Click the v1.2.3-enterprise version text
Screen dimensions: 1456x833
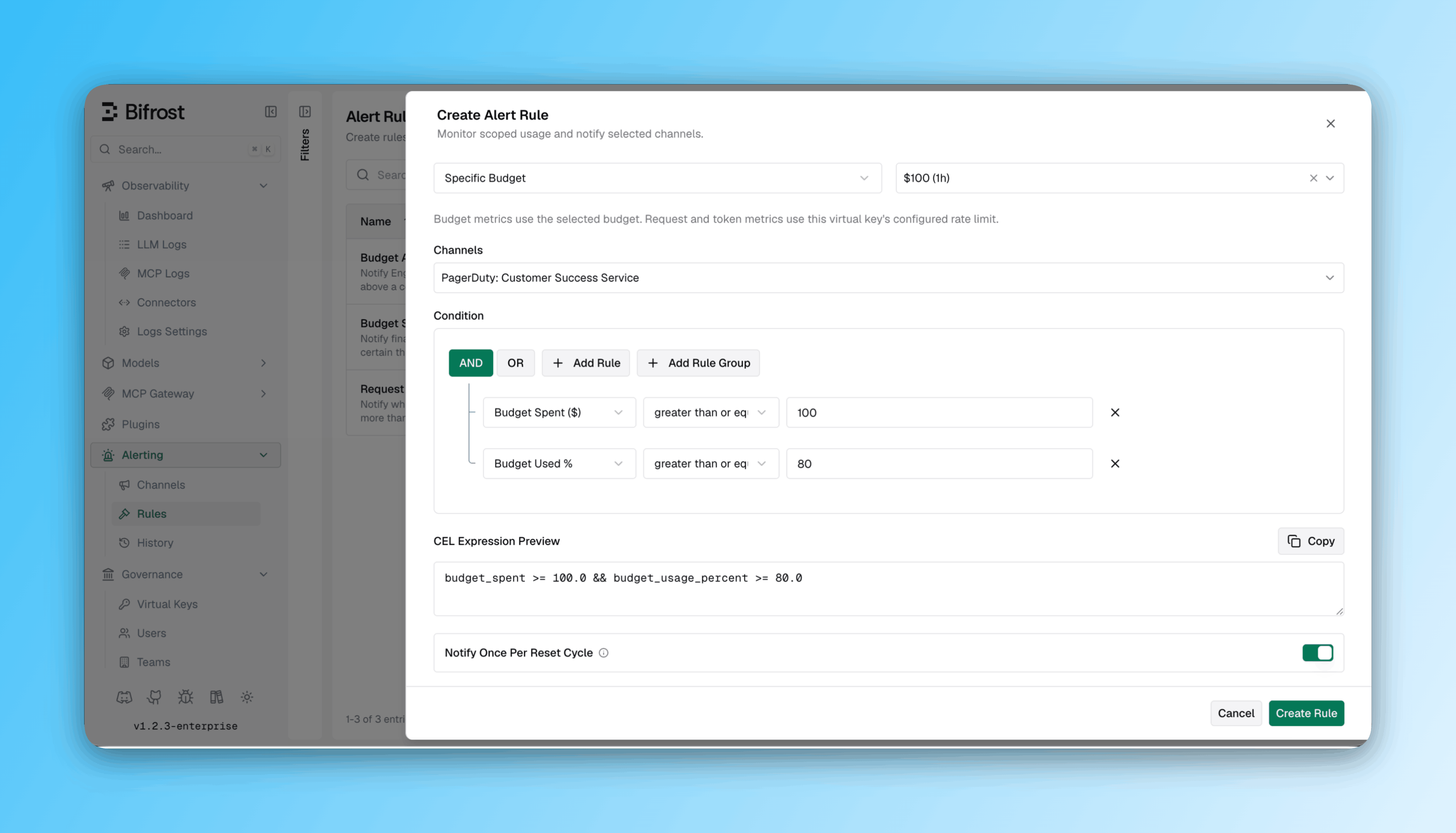185,726
